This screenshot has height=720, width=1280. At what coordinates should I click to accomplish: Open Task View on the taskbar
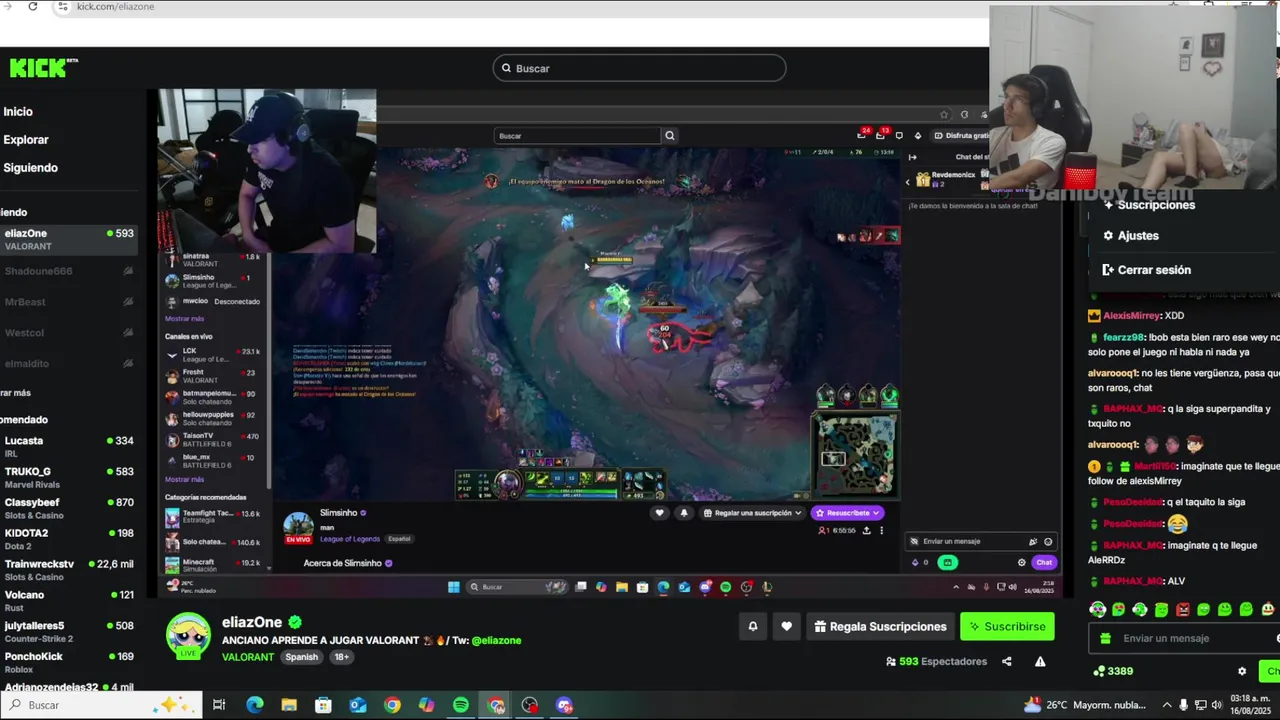coord(219,705)
